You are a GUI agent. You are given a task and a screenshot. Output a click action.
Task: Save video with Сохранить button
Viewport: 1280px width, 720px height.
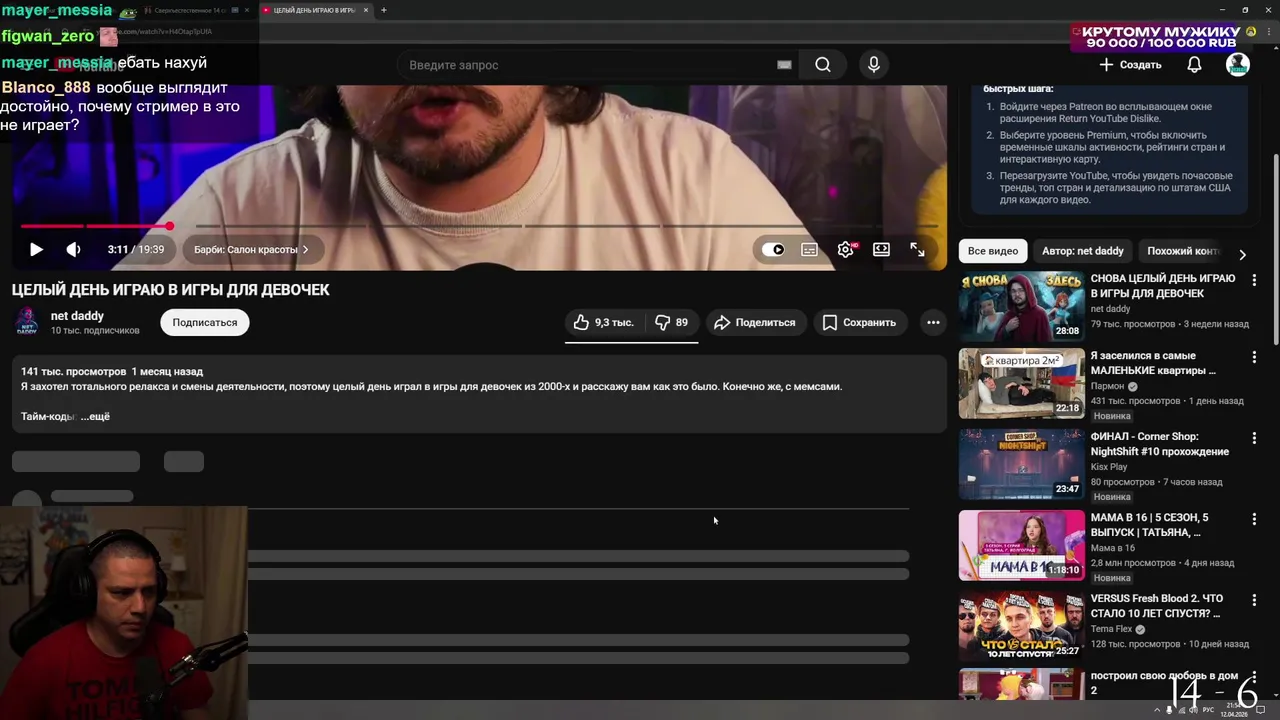[x=859, y=322]
